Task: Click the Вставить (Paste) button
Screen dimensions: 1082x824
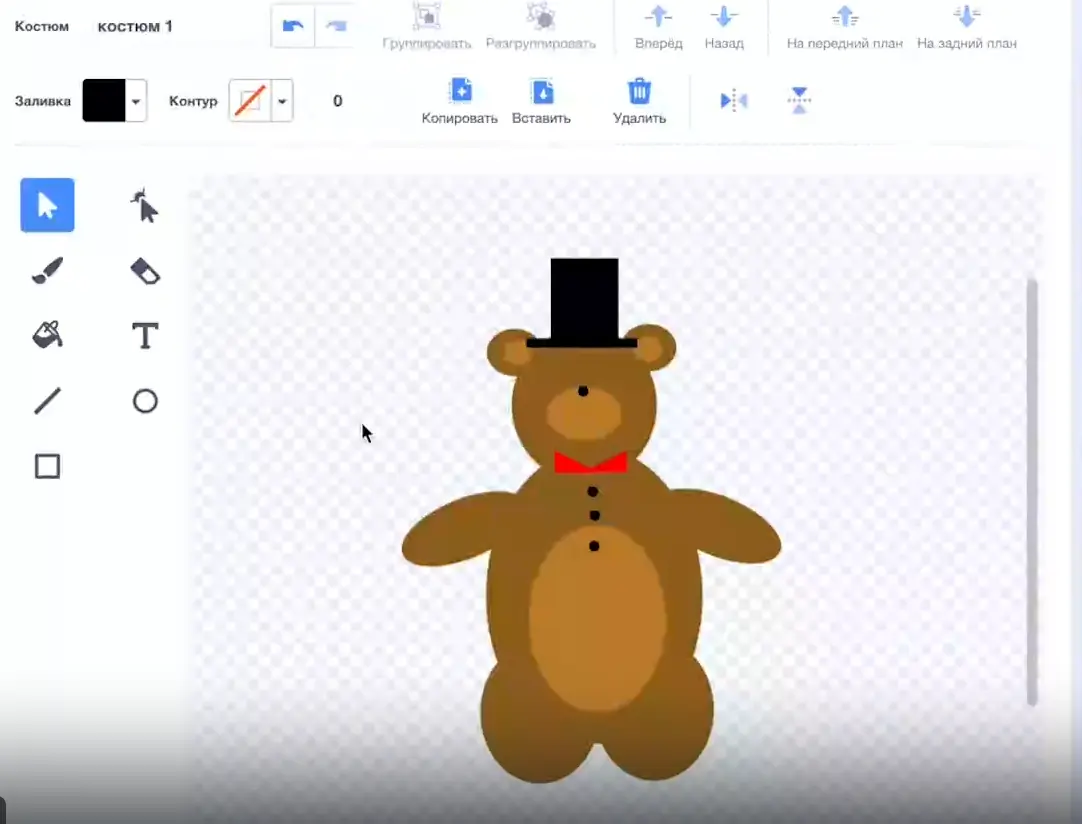Action: point(542,101)
